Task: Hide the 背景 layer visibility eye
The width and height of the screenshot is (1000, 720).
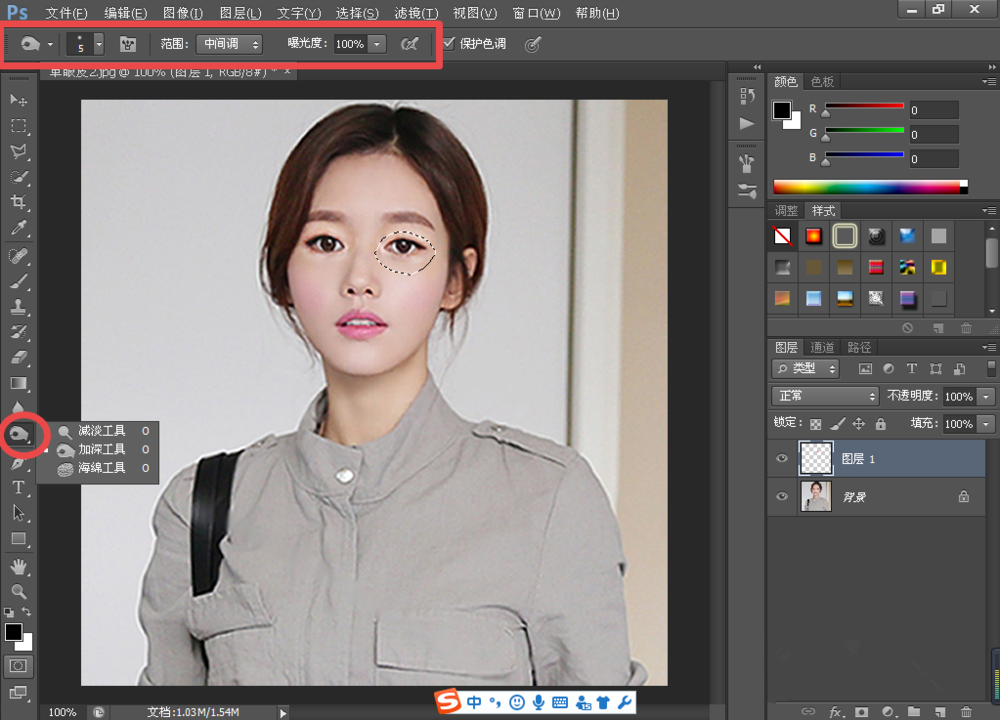Action: tap(782, 496)
